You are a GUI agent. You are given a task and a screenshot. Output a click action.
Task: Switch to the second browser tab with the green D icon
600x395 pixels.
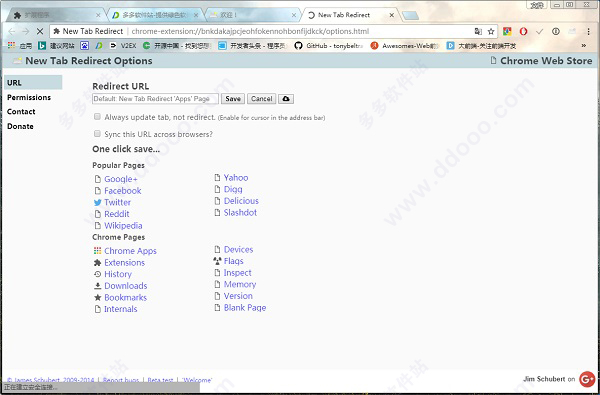point(155,15)
